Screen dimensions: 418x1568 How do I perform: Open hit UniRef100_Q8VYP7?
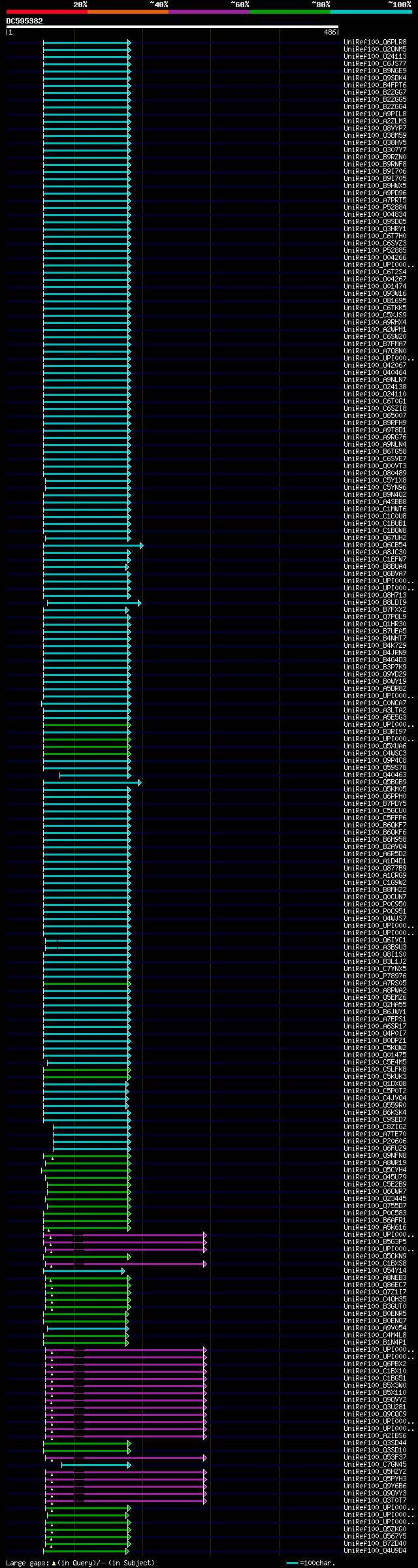[375, 129]
